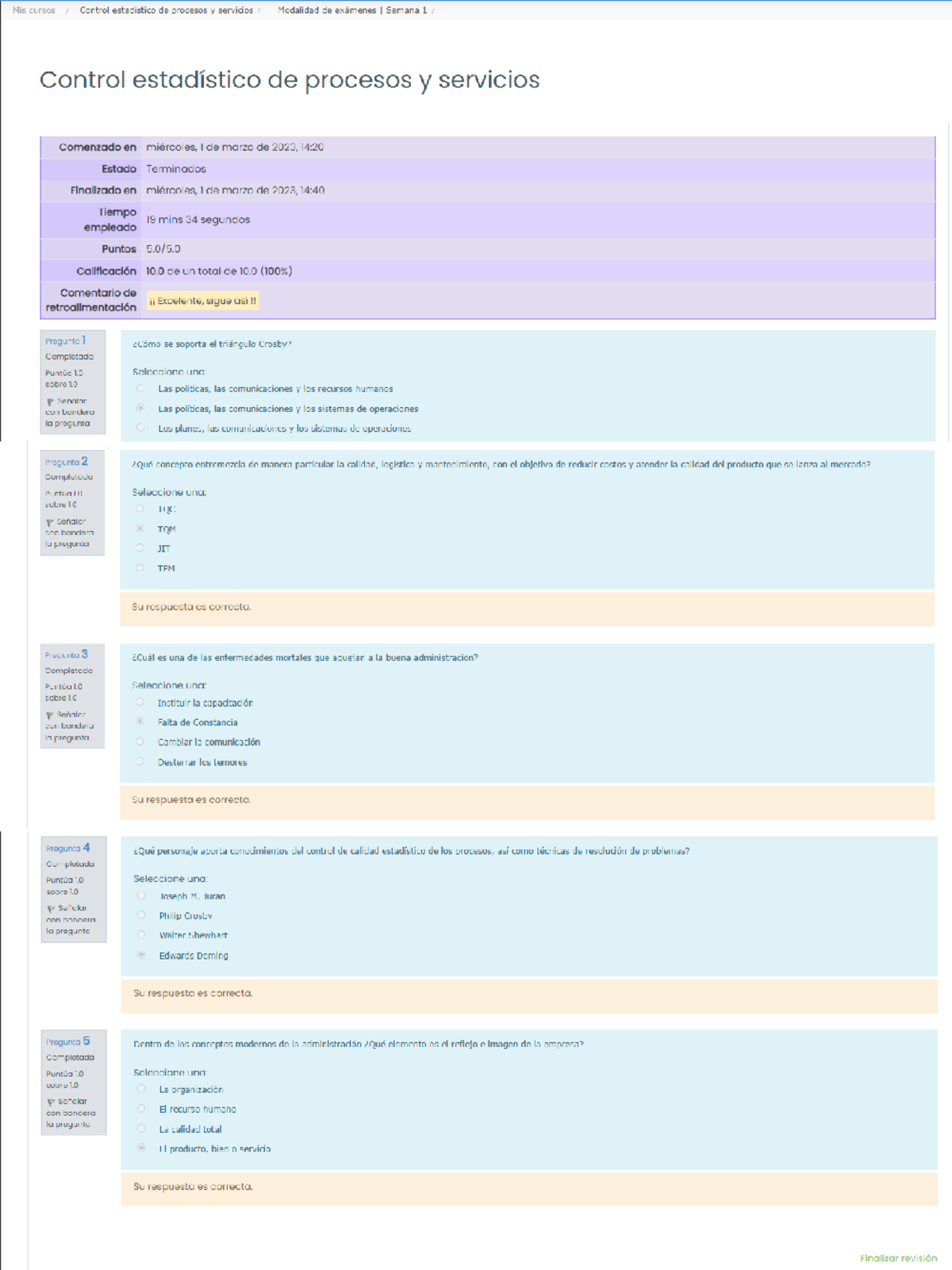Click flag icon for Pregunta 1
The height and width of the screenshot is (1270, 952).
[50, 402]
